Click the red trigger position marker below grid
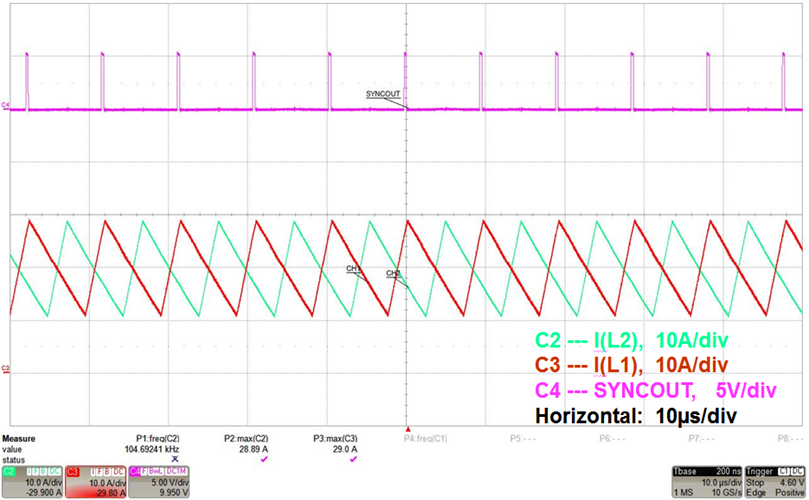 [x=407, y=427]
